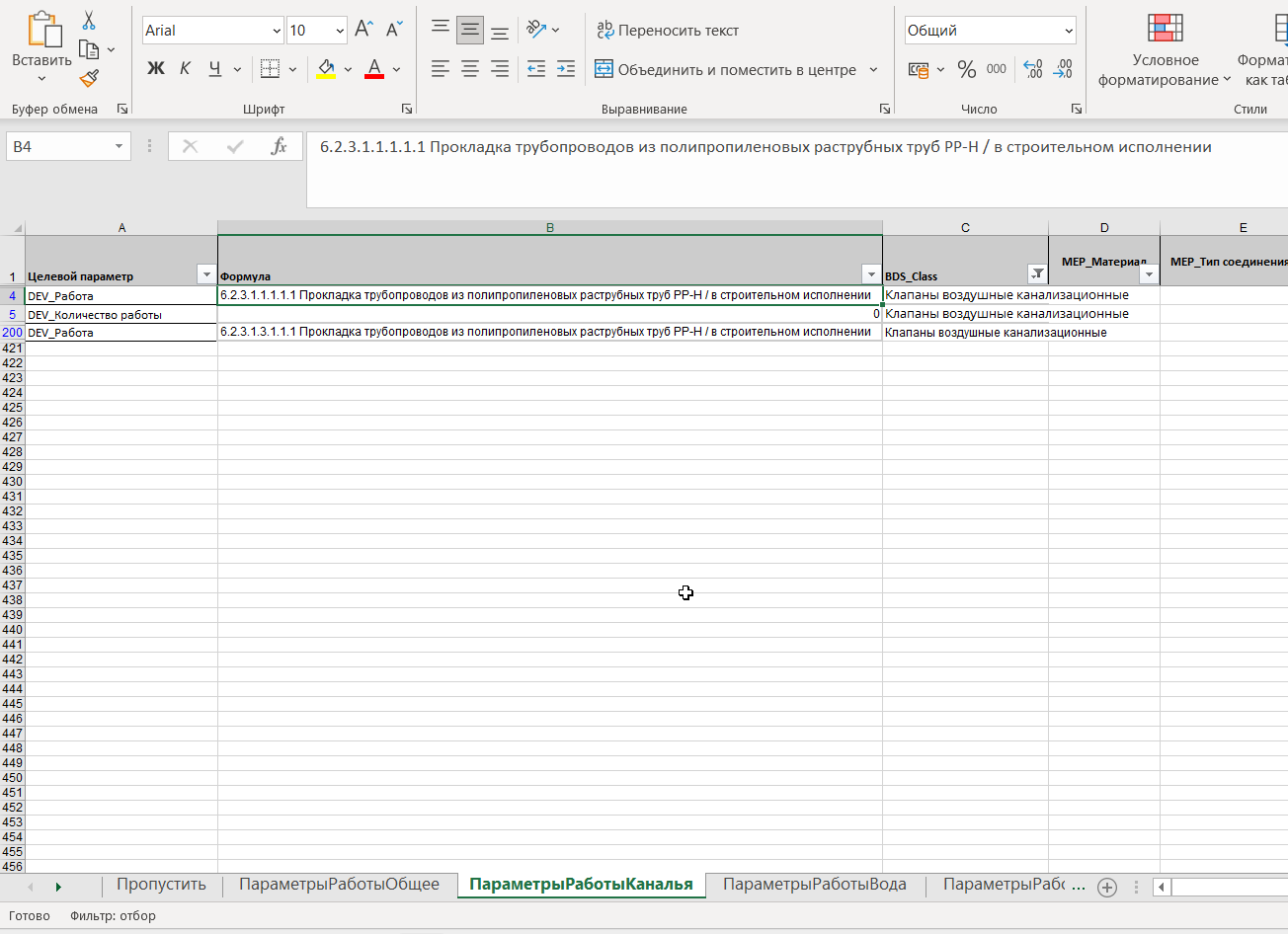Select ПараметрыРаботыКаналья sheet tab
The image size is (1288, 934).
581,885
